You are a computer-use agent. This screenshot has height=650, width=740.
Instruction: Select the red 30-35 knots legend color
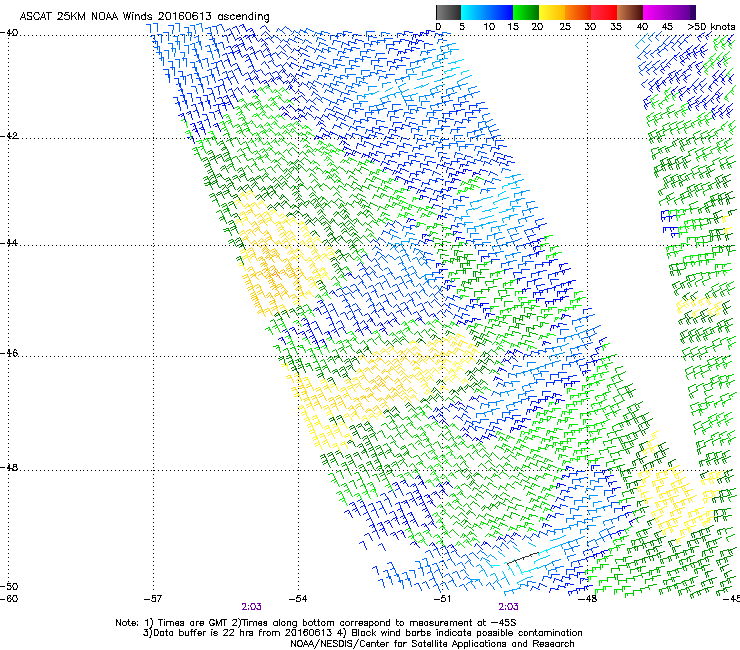[604, 12]
